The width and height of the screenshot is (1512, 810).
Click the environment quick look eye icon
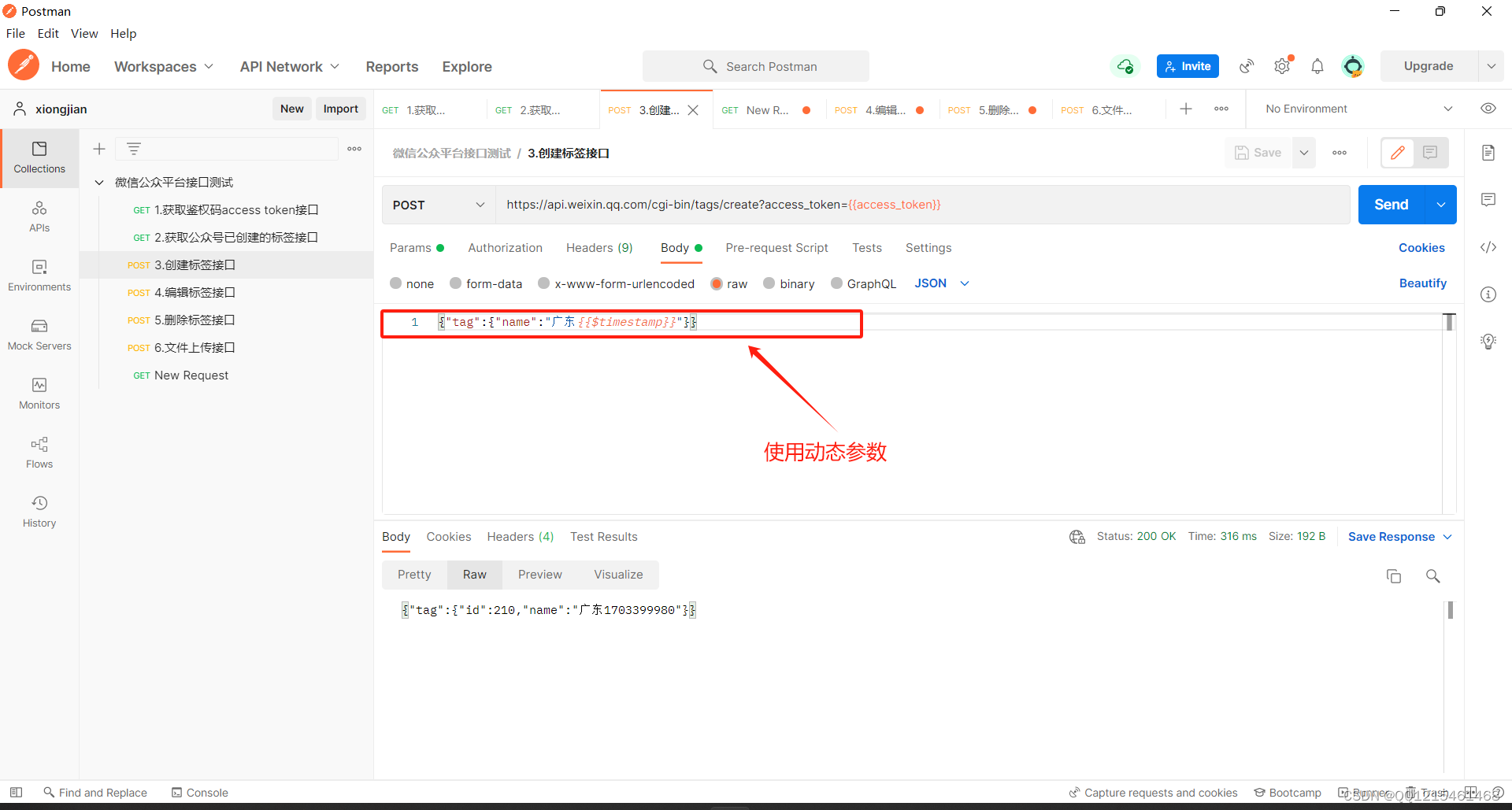click(1488, 109)
